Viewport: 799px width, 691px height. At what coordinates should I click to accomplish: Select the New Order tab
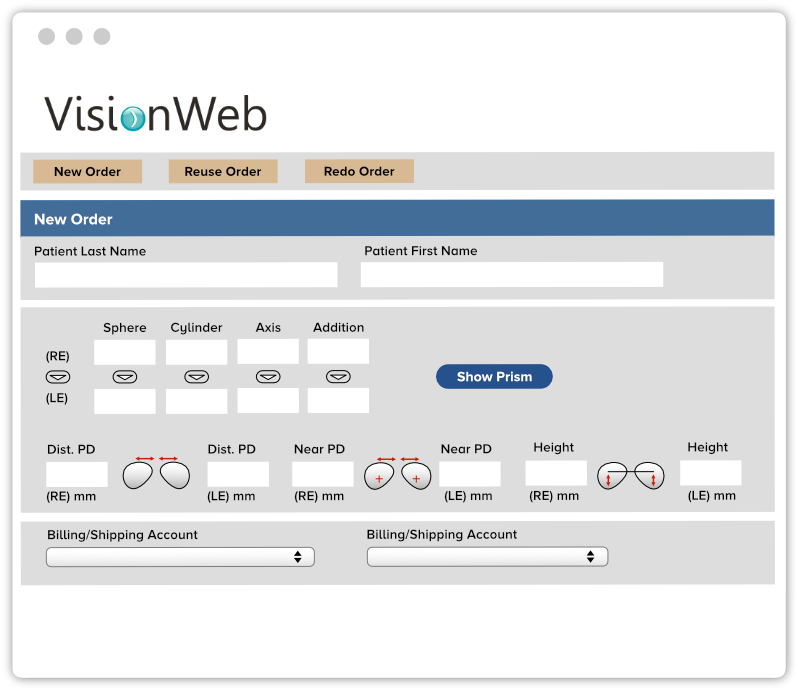tap(87, 171)
